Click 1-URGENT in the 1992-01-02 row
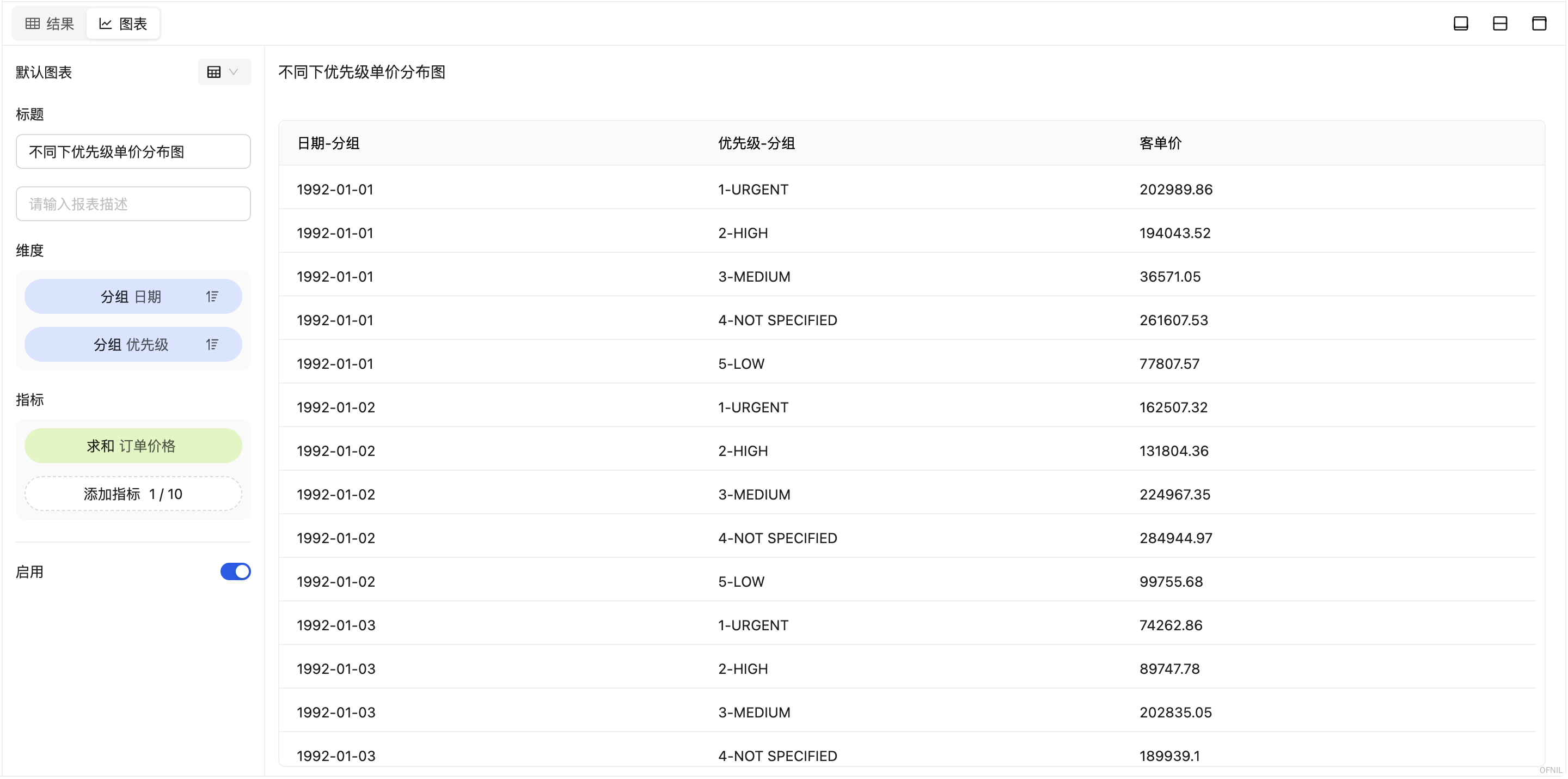Image resolution: width=1568 pixels, height=779 pixels. pos(753,407)
